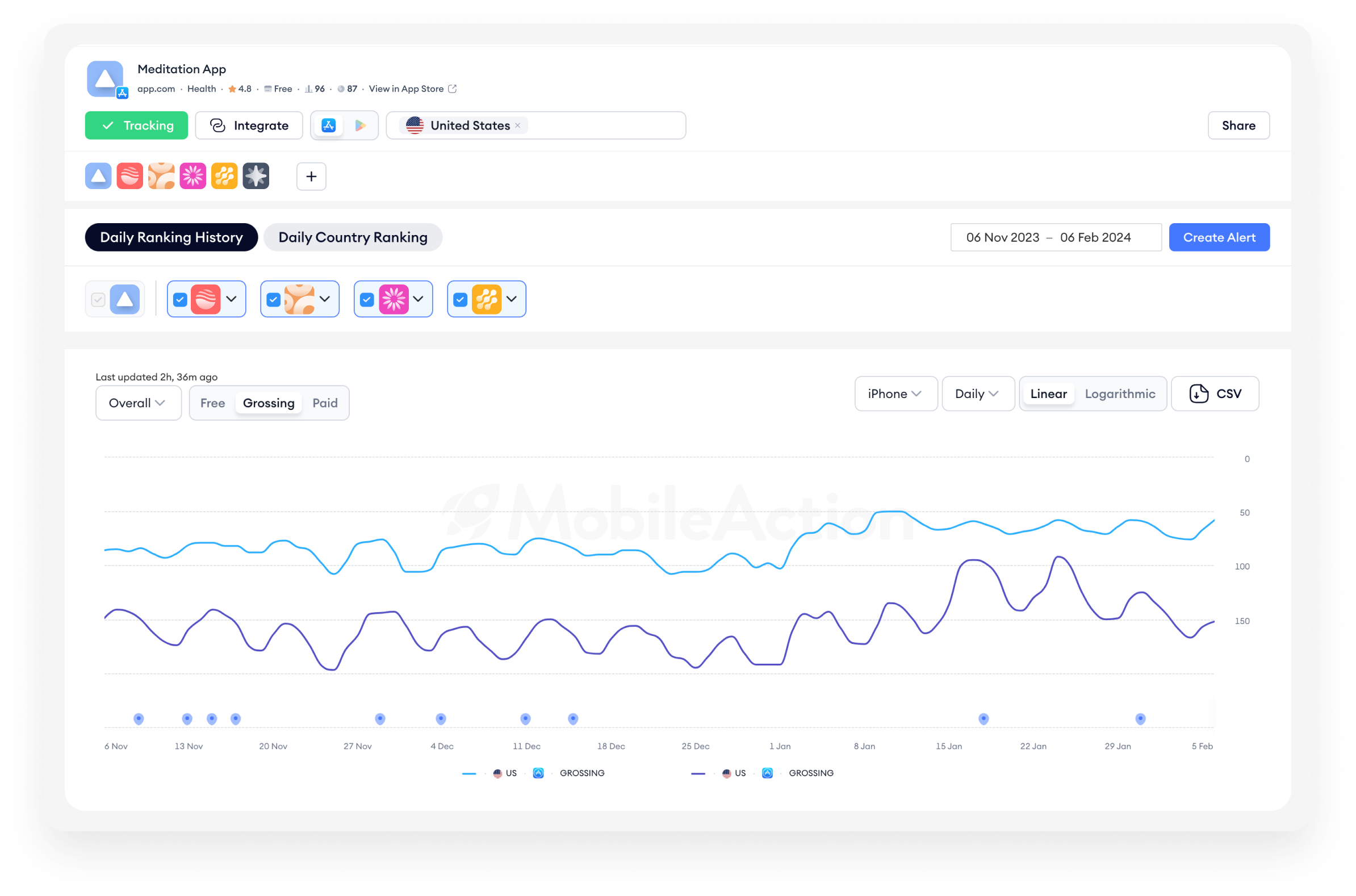Uncheck the yellow wavy app checkbox
This screenshot has width=1356, height=896.
461,299
